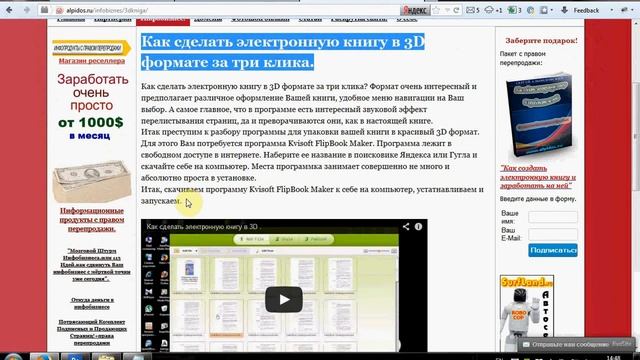The image size is (640, 360).
Task: Click the 'Kvisoft FlipBook Maker' text in the last paragraph
Action: point(291,189)
